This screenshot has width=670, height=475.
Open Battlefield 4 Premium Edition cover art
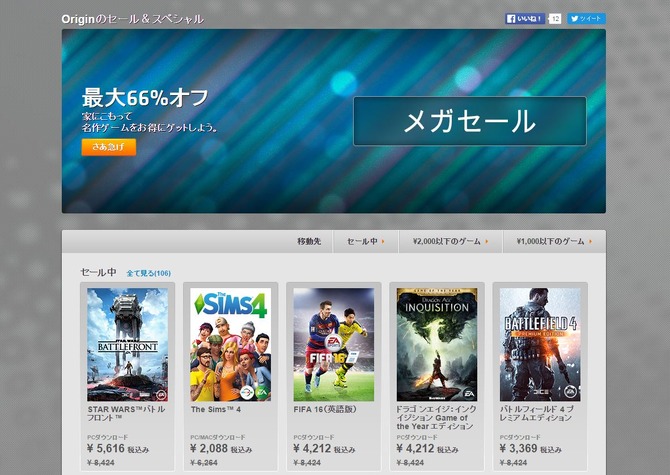pyautogui.click(x=540, y=344)
